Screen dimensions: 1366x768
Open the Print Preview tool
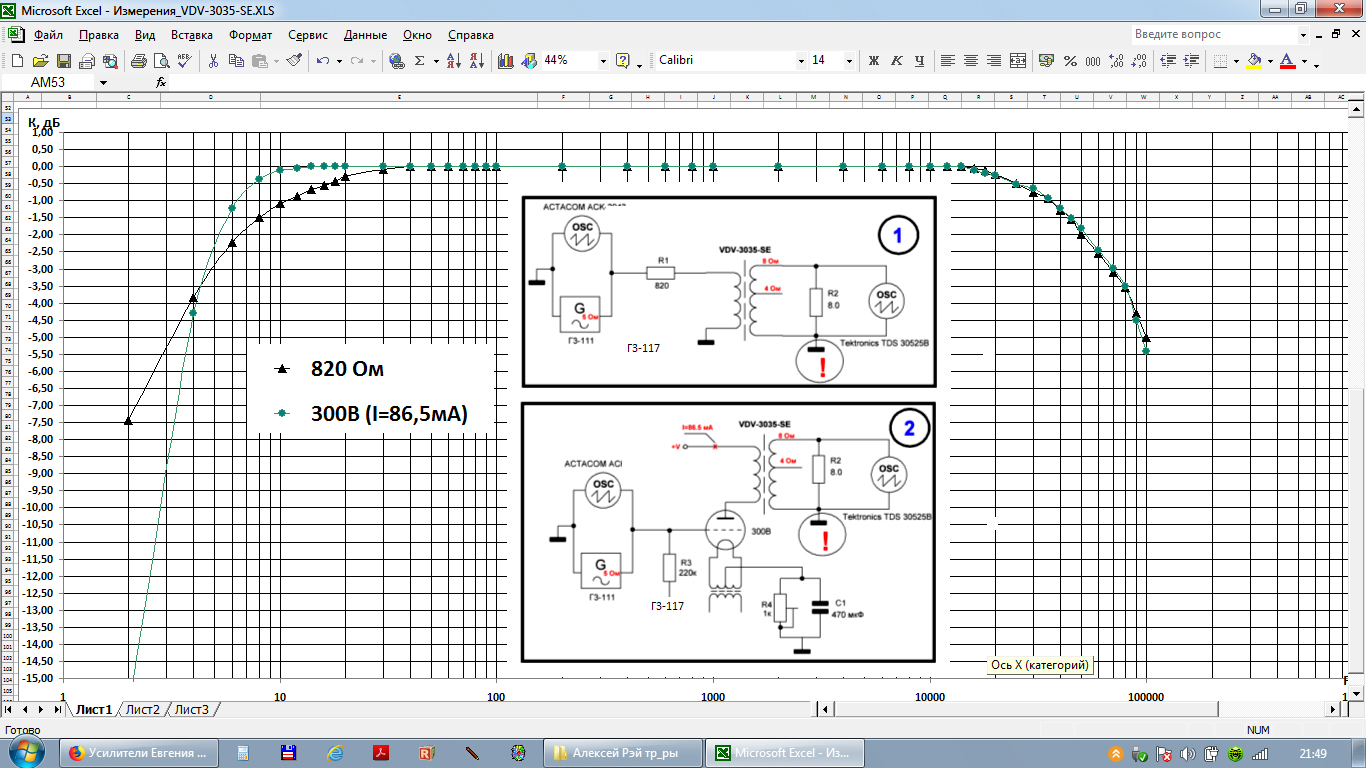161,61
